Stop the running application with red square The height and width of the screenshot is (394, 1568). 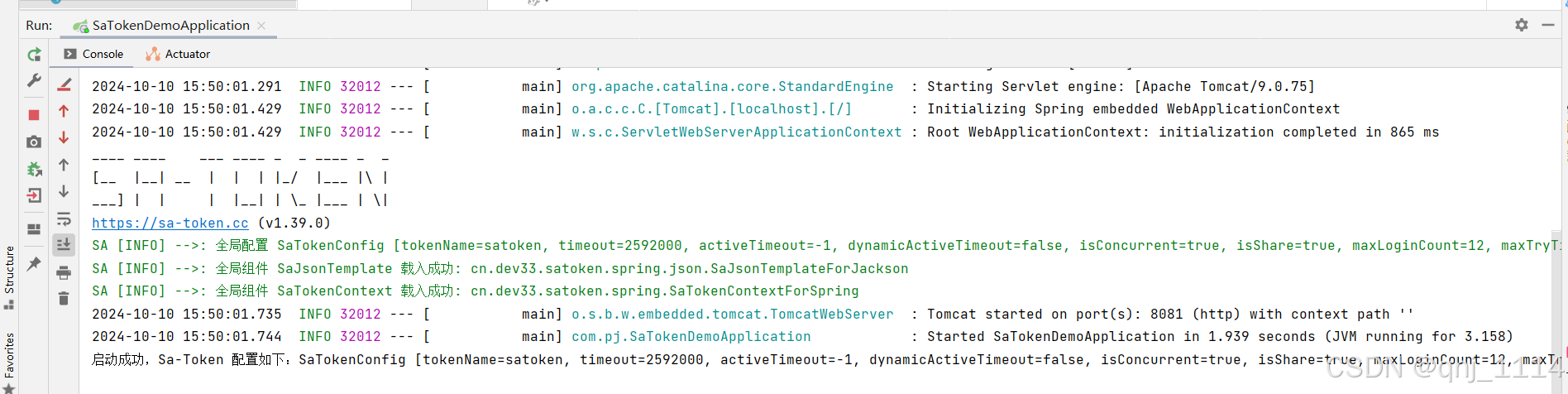[34, 115]
